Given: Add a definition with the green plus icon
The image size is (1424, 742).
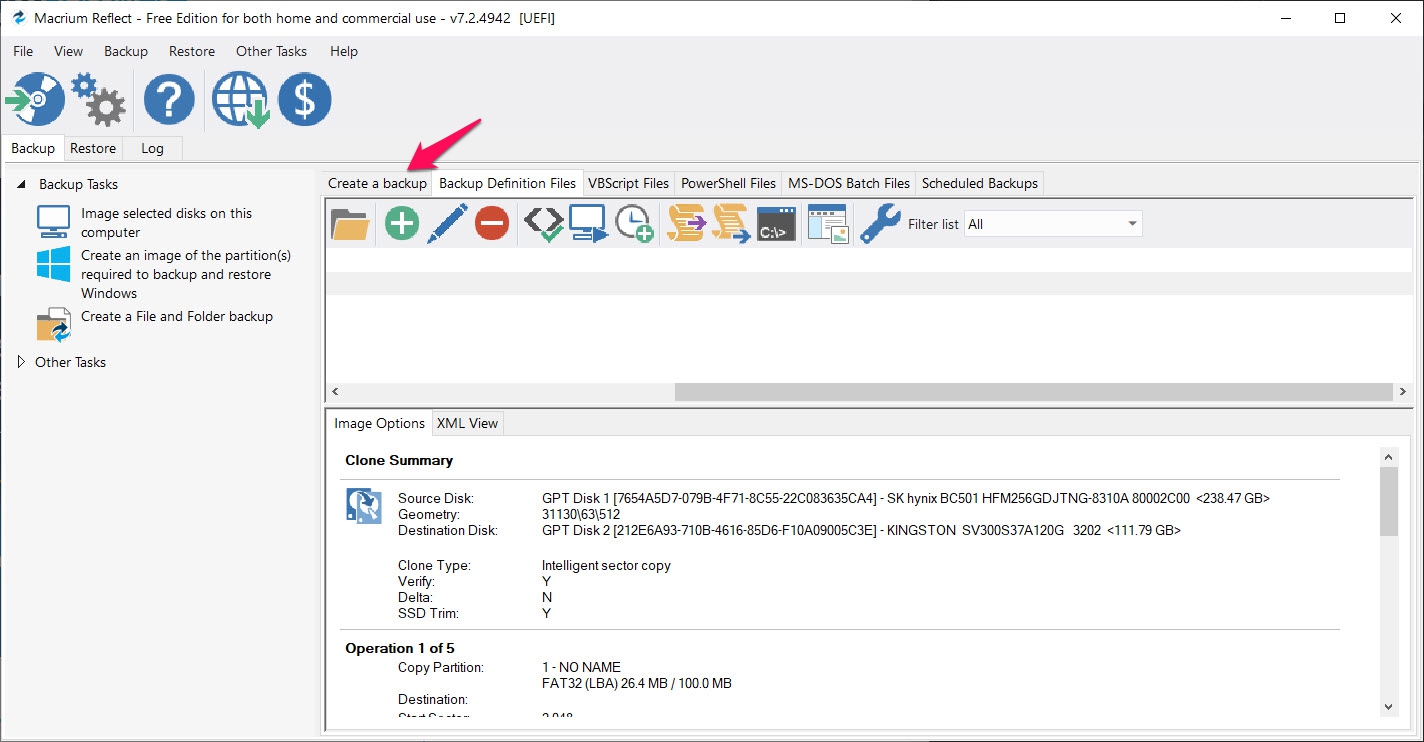Looking at the screenshot, I should pyautogui.click(x=402, y=224).
